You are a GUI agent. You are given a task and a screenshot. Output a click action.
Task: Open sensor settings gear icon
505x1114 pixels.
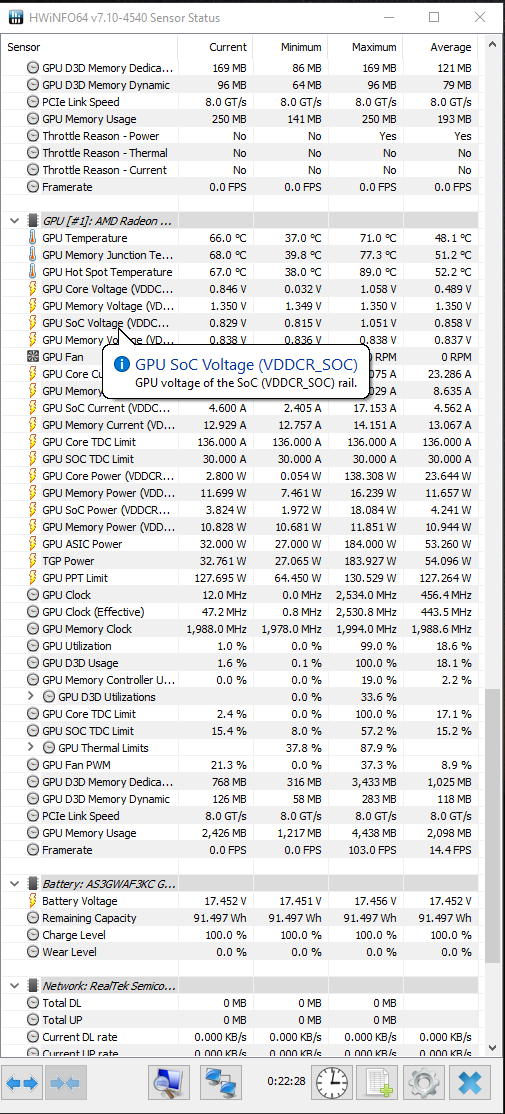tap(424, 1083)
